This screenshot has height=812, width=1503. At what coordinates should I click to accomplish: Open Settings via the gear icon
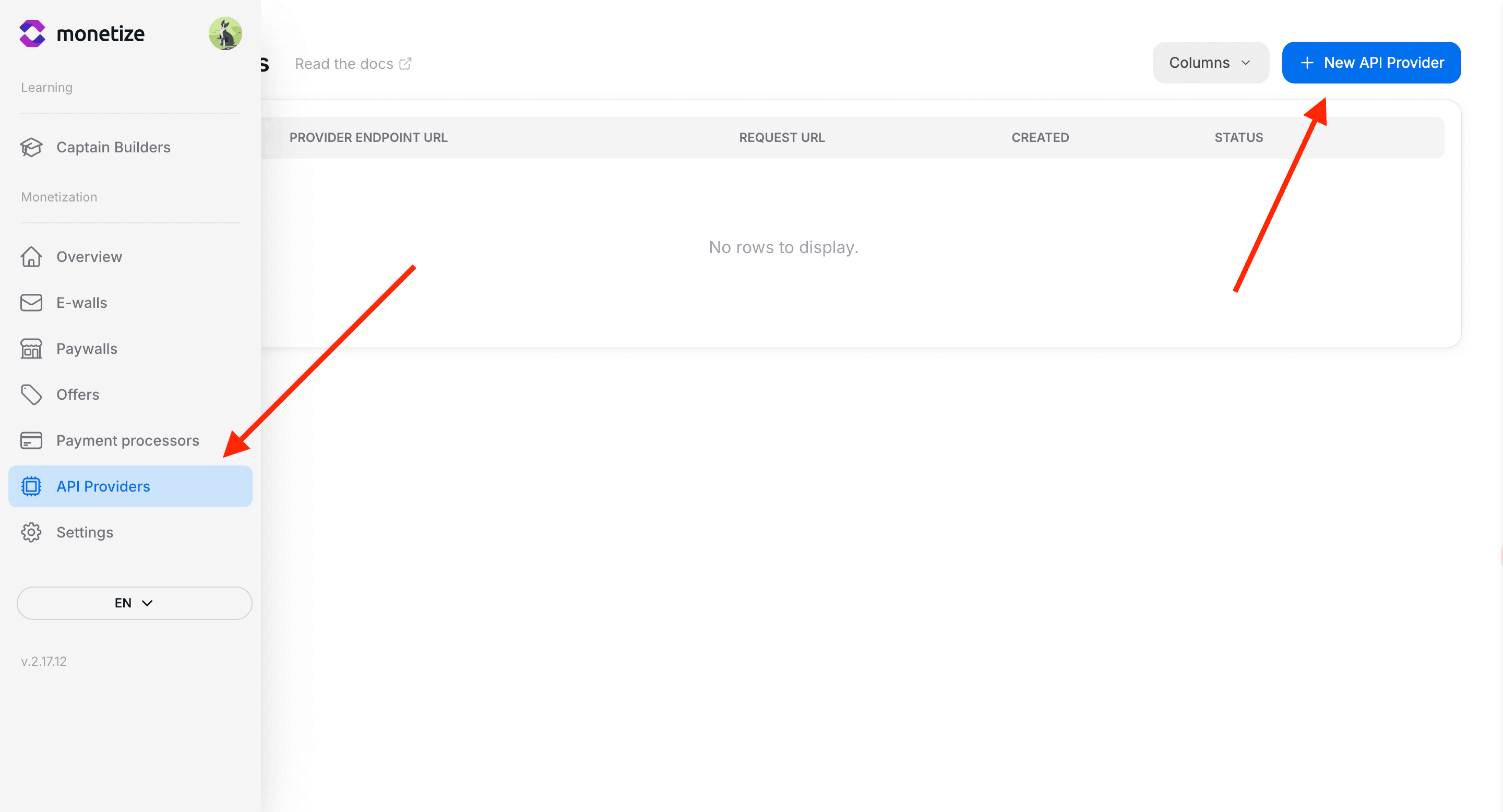(x=31, y=532)
